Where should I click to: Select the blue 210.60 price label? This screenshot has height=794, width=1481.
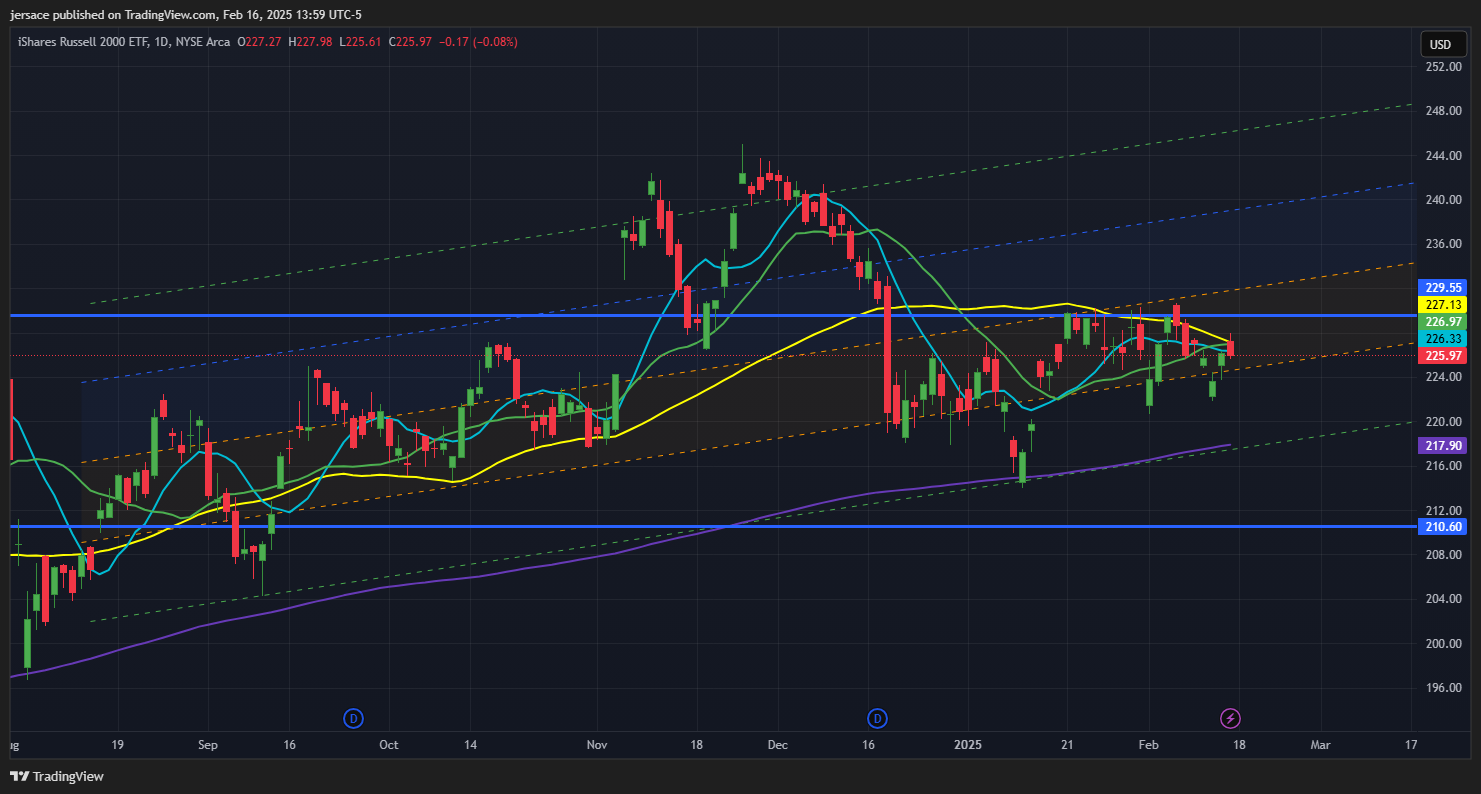pos(1444,526)
